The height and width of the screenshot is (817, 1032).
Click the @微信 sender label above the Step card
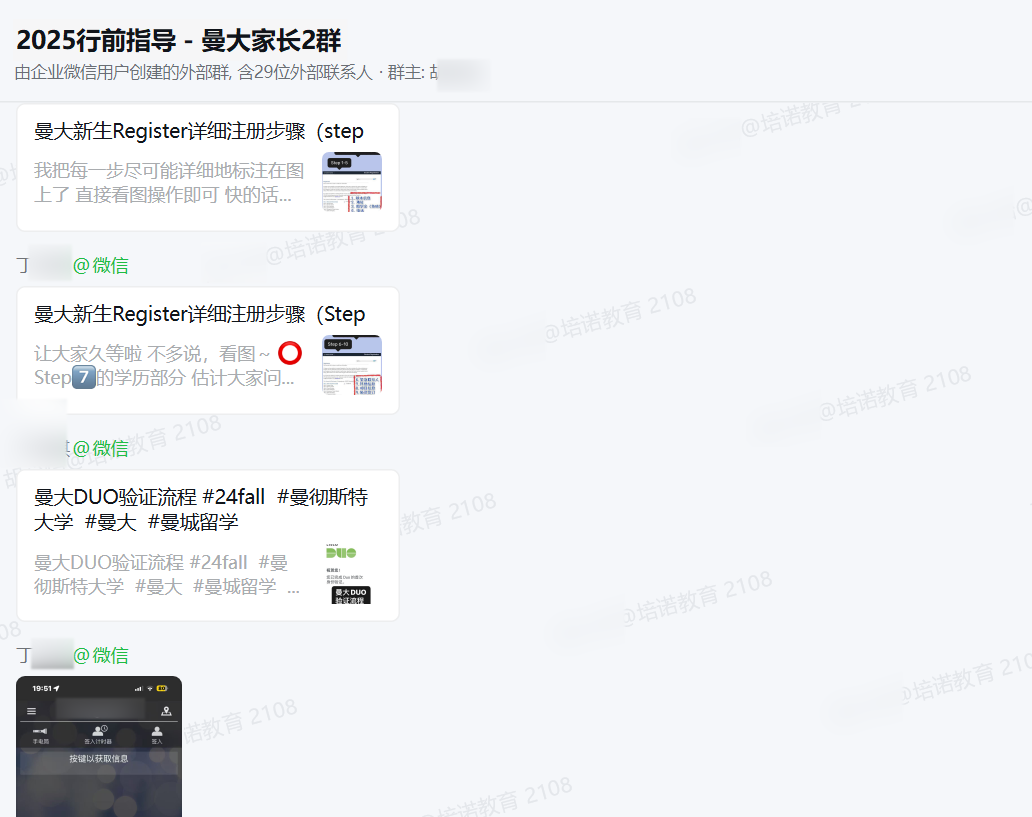pos(101,265)
